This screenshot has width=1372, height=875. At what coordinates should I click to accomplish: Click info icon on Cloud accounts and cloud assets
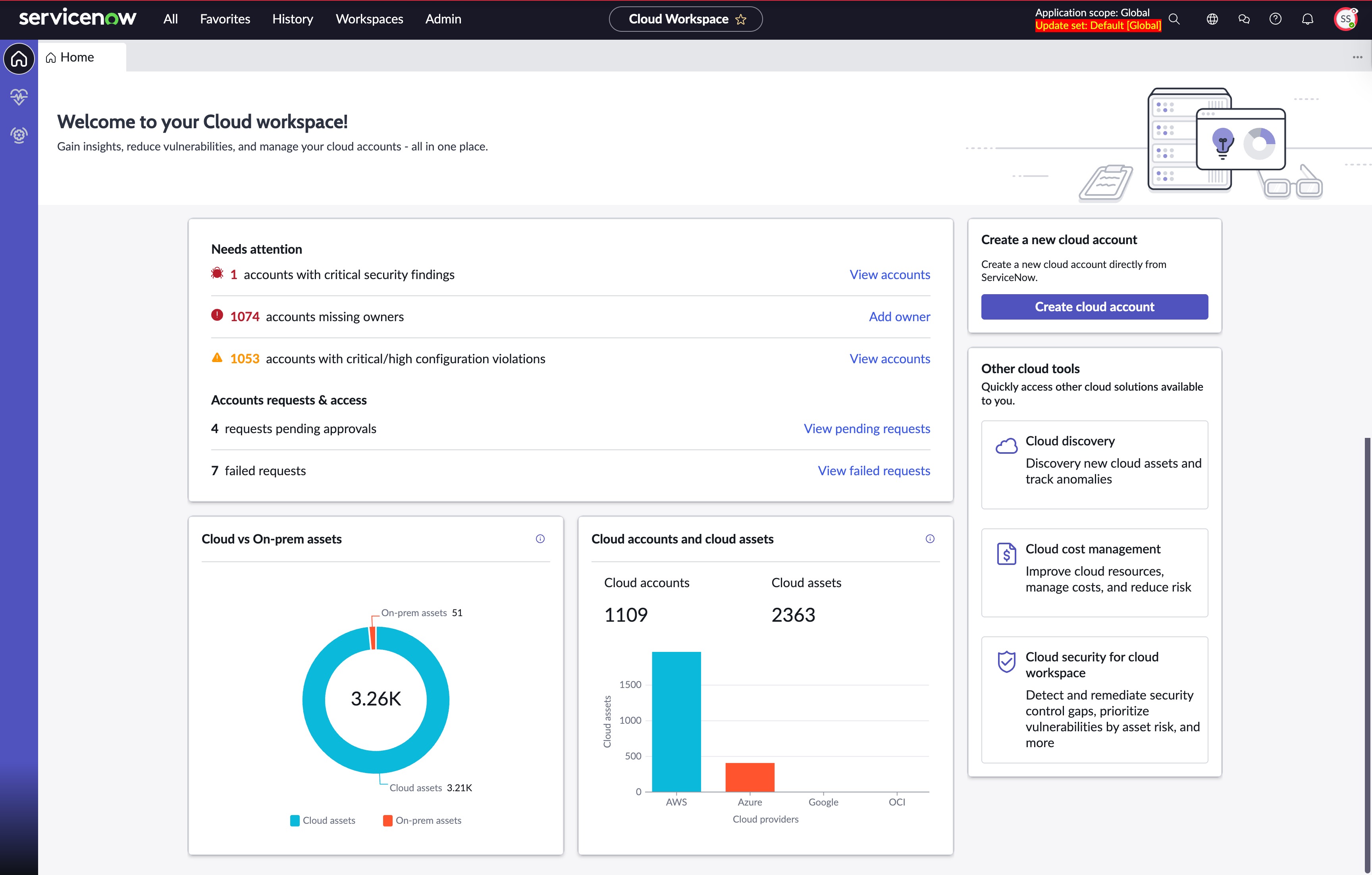[x=930, y=538]
